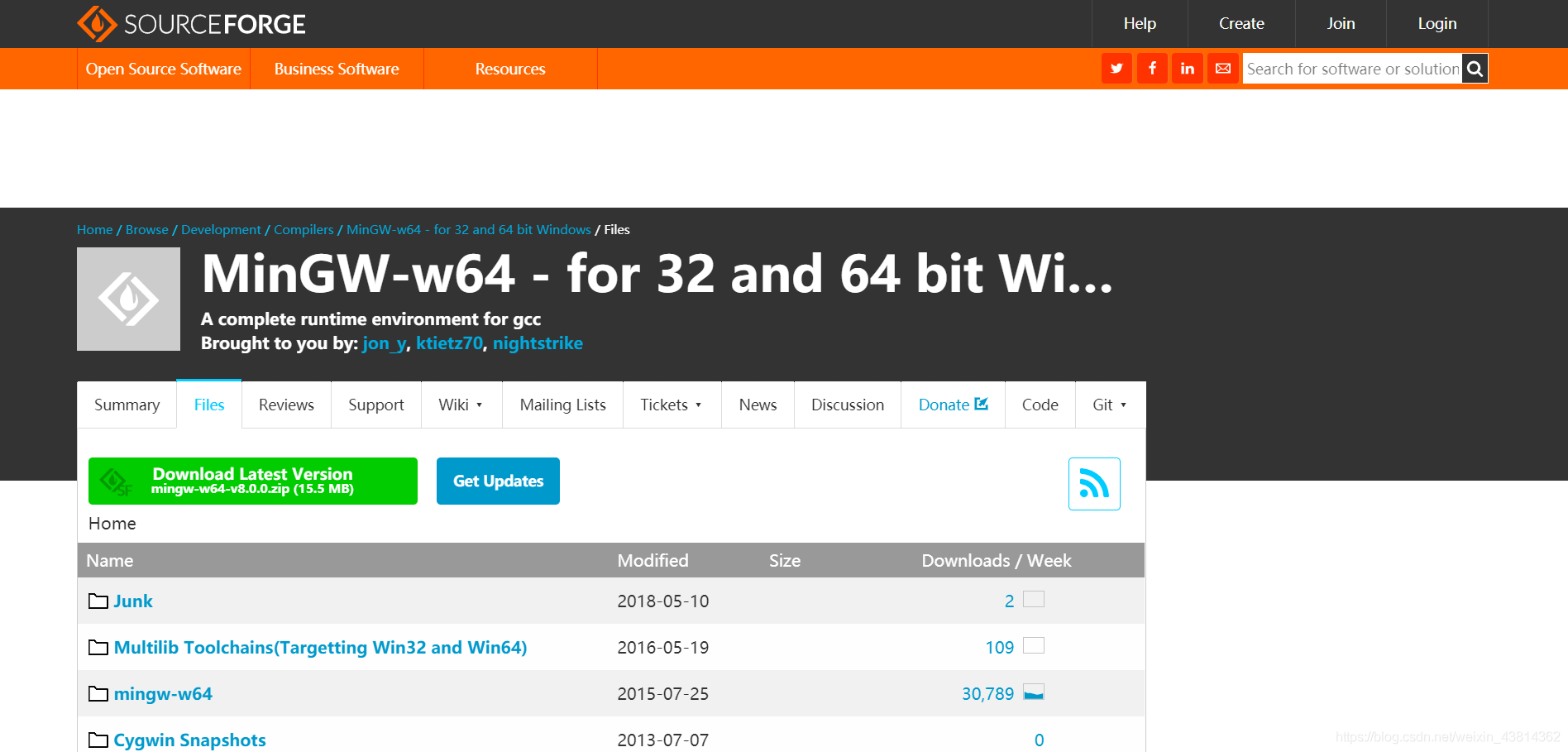Click the 2015-07-25 modified date

[x=663, y=694]
